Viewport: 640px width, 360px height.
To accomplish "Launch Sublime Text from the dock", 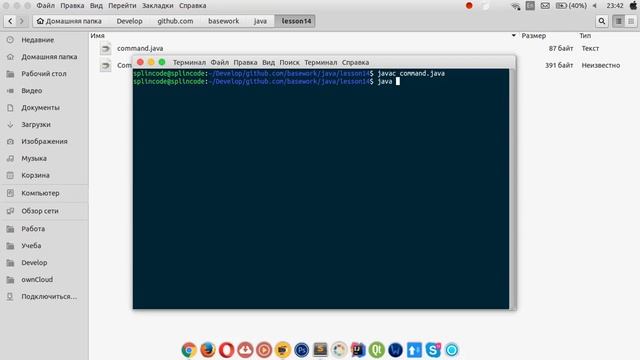I will click(320, 350).
